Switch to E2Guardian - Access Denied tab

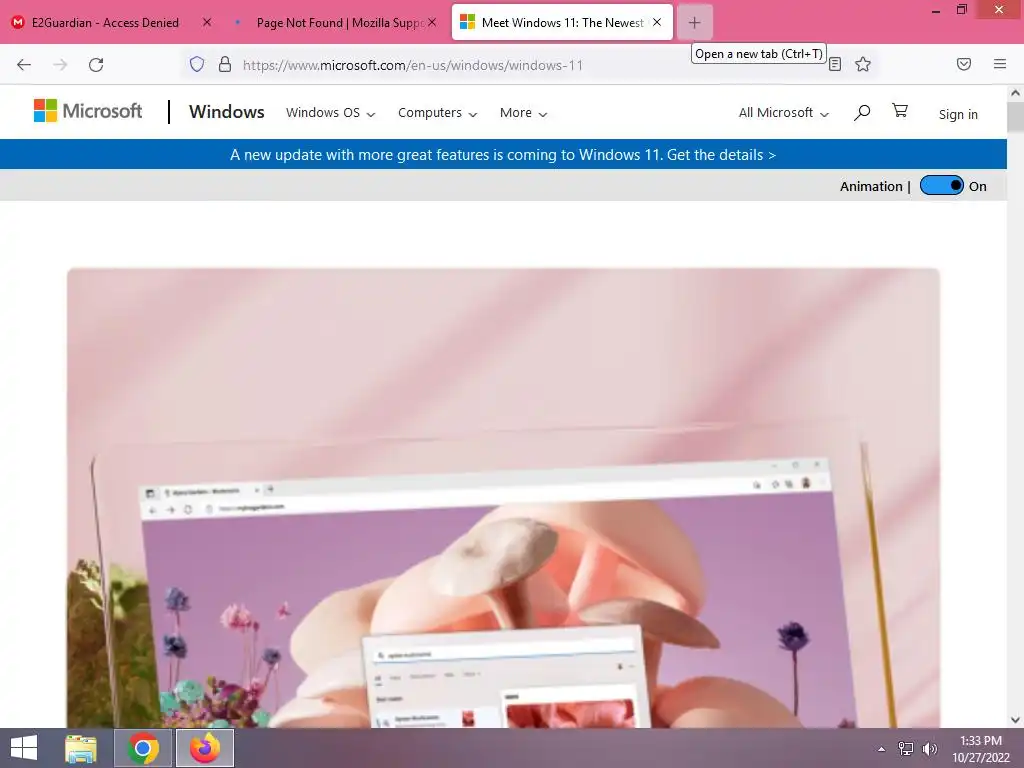[104, 23]
